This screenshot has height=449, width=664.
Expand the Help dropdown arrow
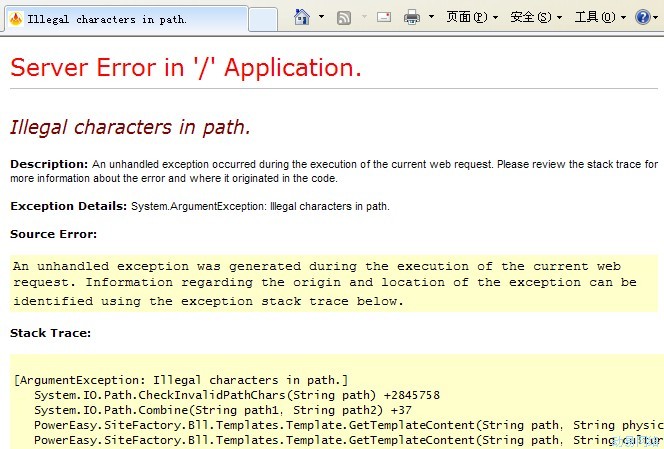tap(657, 17)
